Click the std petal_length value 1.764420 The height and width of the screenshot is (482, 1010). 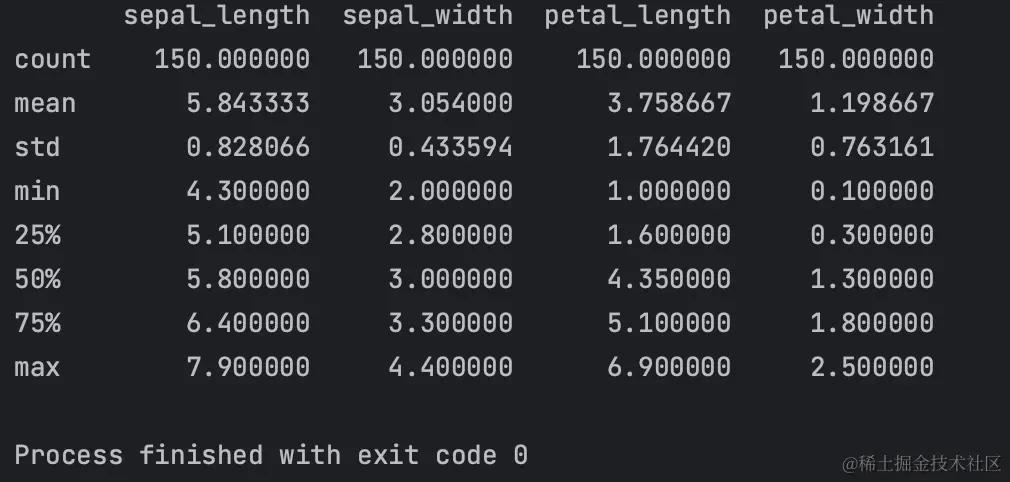click(x=668, y=148)
